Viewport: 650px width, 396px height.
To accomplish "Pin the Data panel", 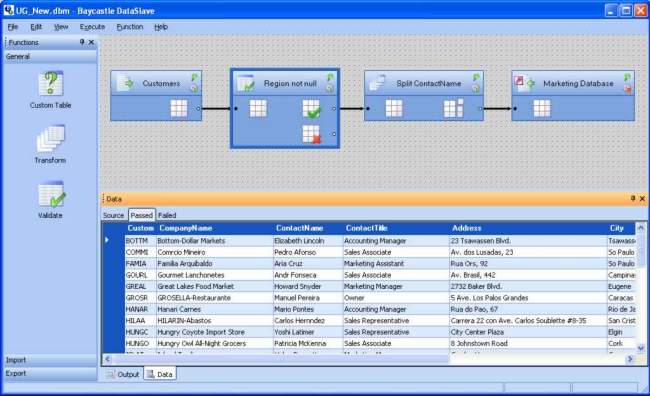I will pyautogui.click(x=633, y=199).
